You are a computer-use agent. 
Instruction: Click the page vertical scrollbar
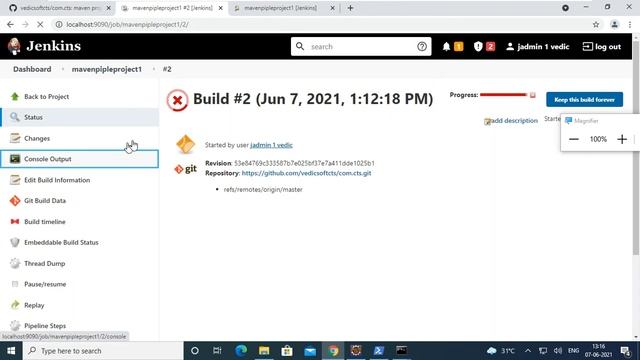636,147
